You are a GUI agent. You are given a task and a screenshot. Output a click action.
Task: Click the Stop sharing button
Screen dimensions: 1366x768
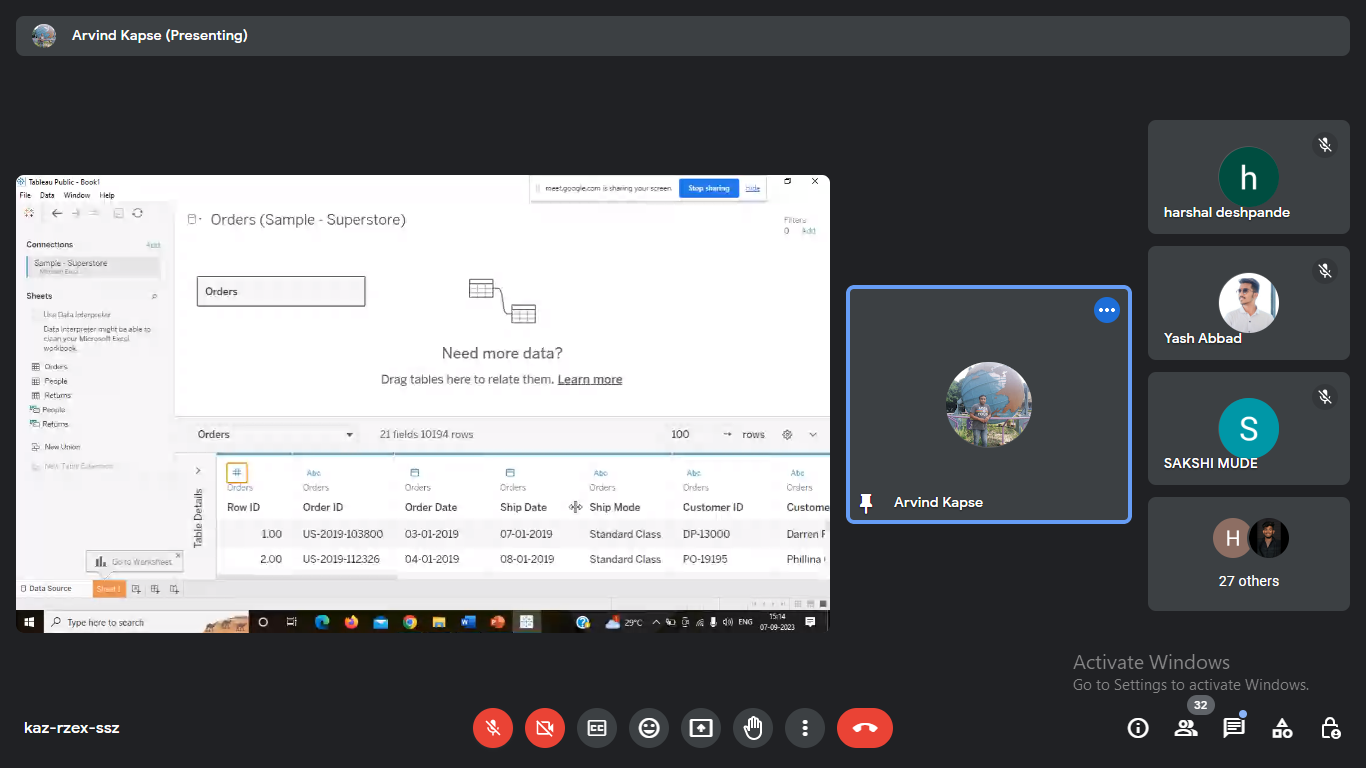[x=709, y=188]
